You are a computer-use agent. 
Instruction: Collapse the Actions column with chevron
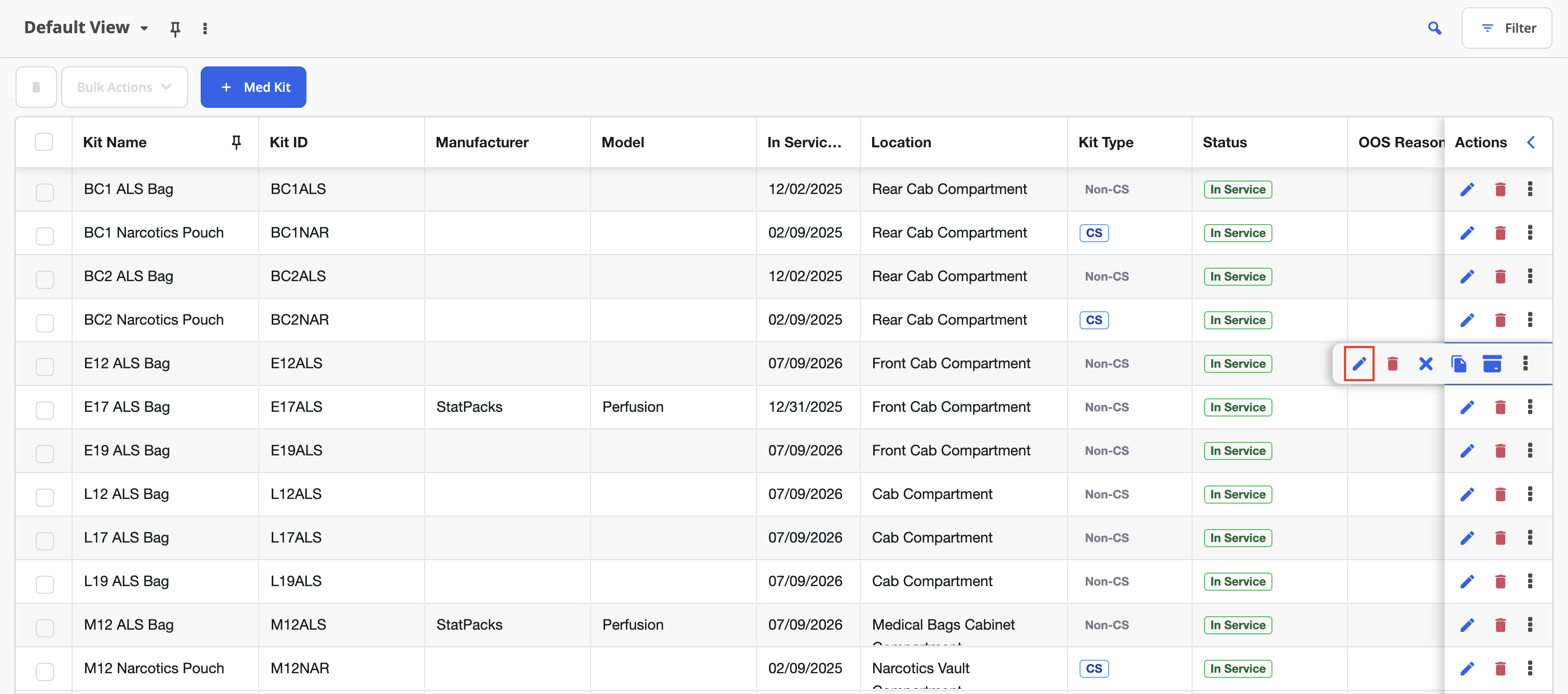tap(1531, 143)
